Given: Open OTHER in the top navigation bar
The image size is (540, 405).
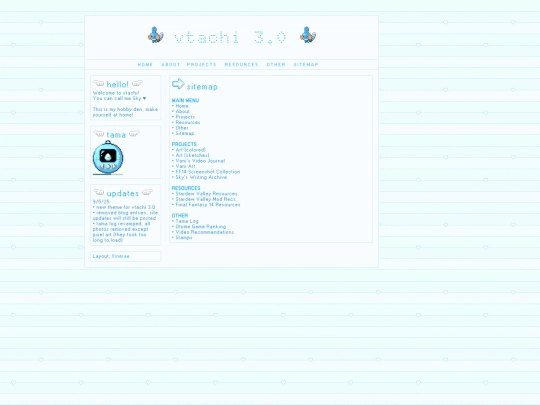Looking at the screenshot, I should pos(276,64).
